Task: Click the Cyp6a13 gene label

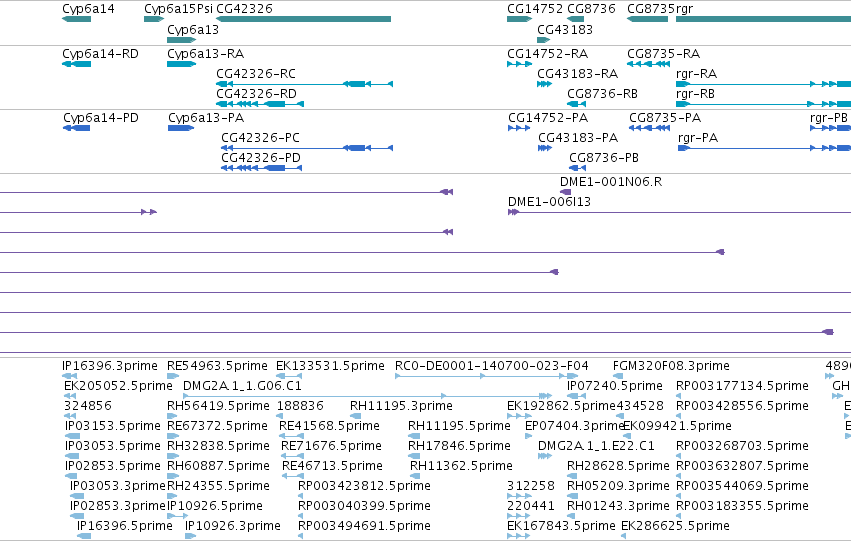Action: [x=193, y=29]
